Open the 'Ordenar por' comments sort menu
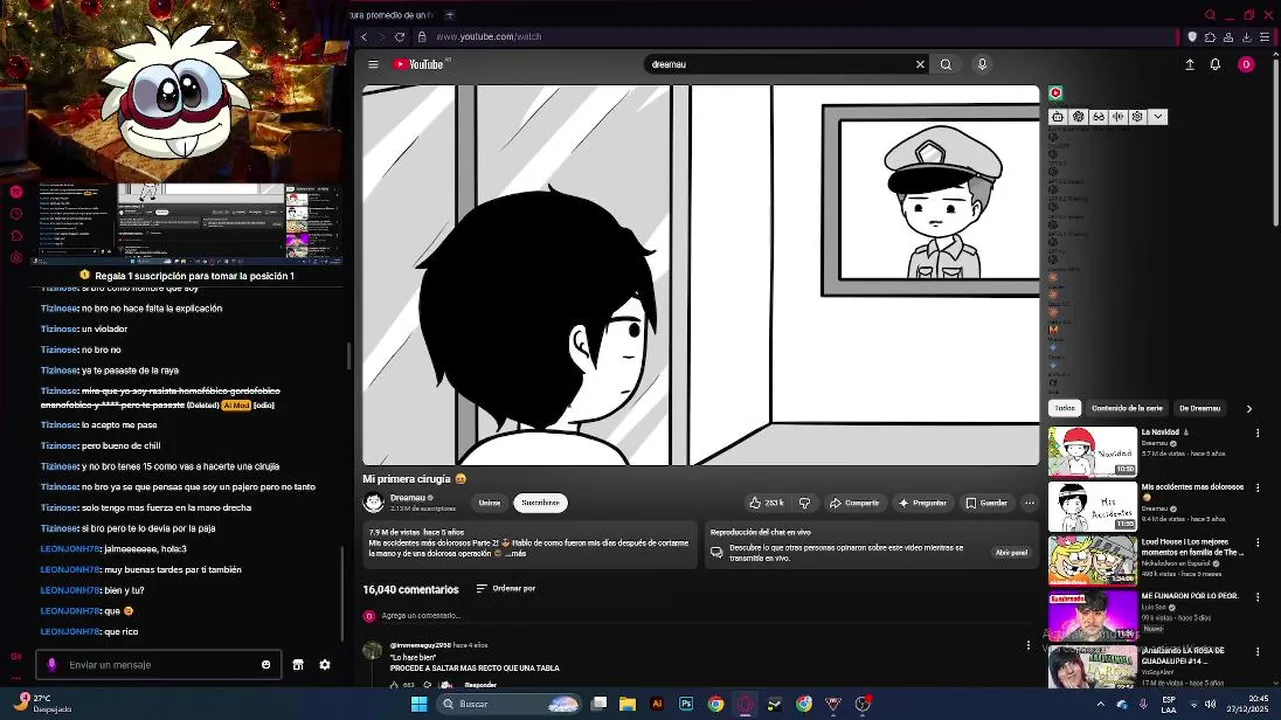The image size is (1281, 720). tap(506, 589)
